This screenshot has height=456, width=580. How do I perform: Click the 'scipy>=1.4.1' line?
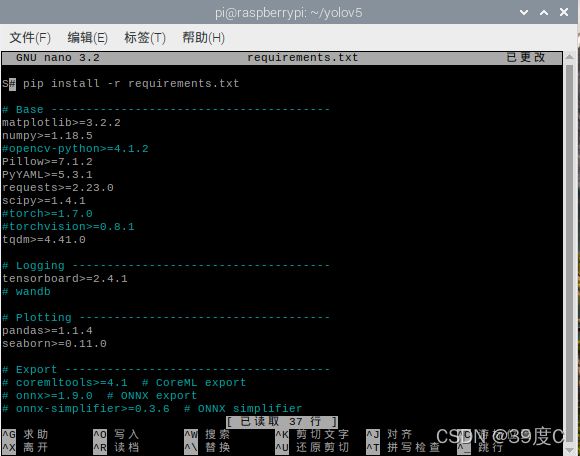coord(44,201)
